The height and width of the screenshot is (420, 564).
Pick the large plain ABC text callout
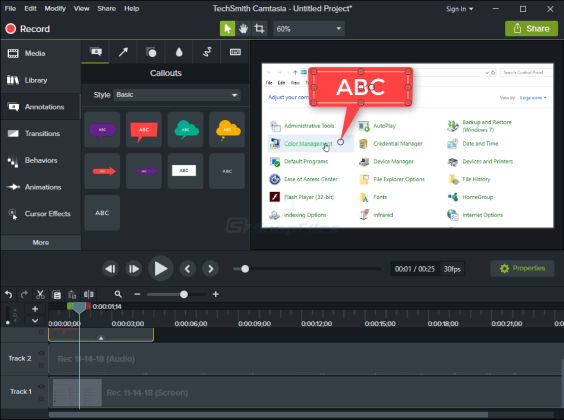click(102, 213)
